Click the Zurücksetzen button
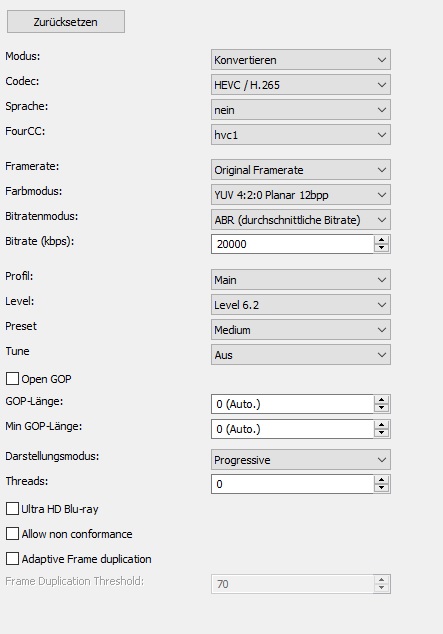The height and width of the screenshot is (634, 443). tap(66, 22)
